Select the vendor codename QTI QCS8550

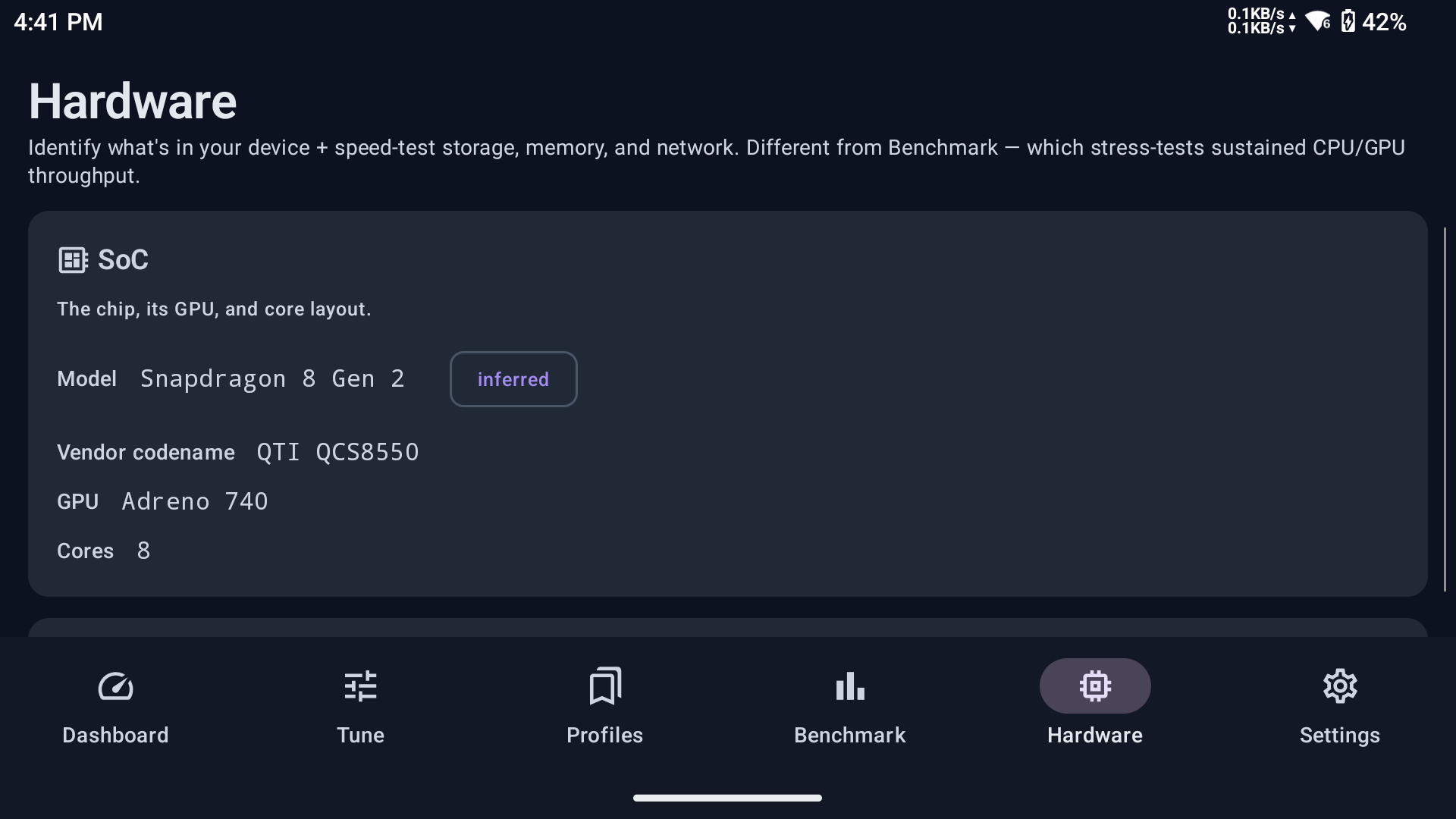tap(337, 452)
